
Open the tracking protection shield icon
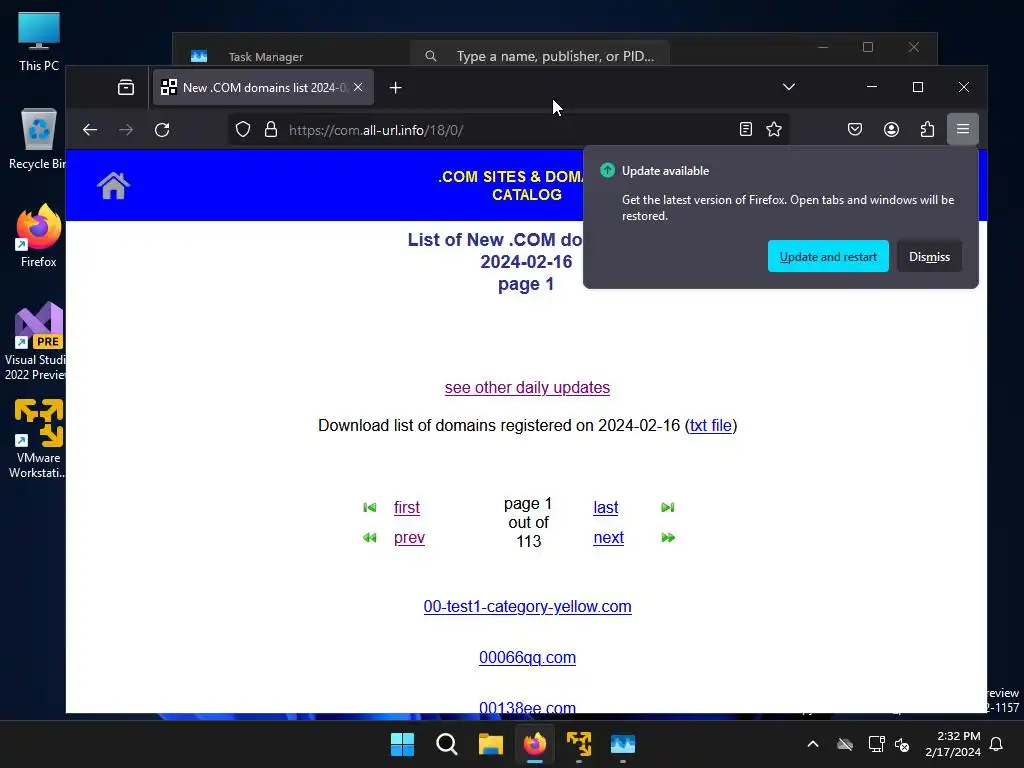(243, 130)
